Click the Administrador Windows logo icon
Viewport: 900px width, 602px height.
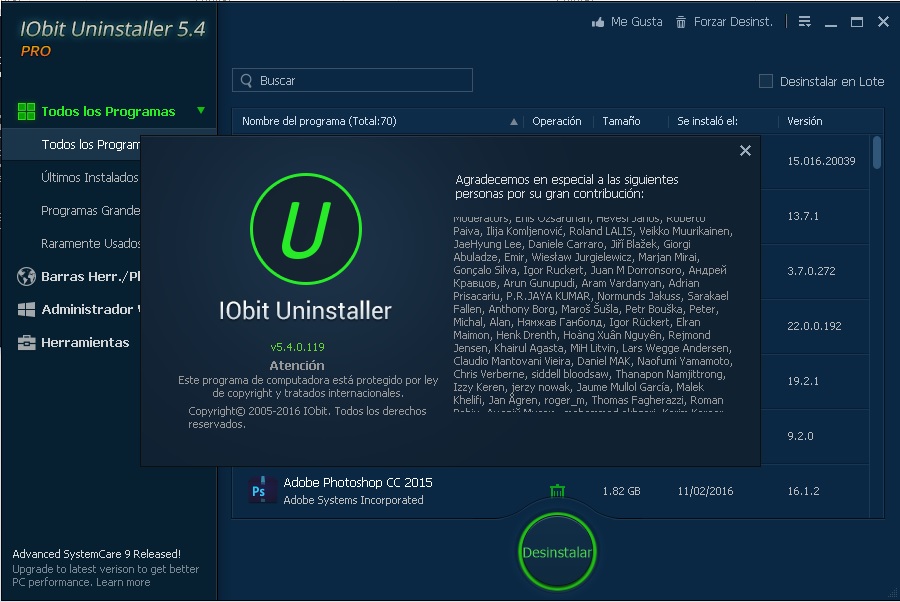click(x=26, y=310)
